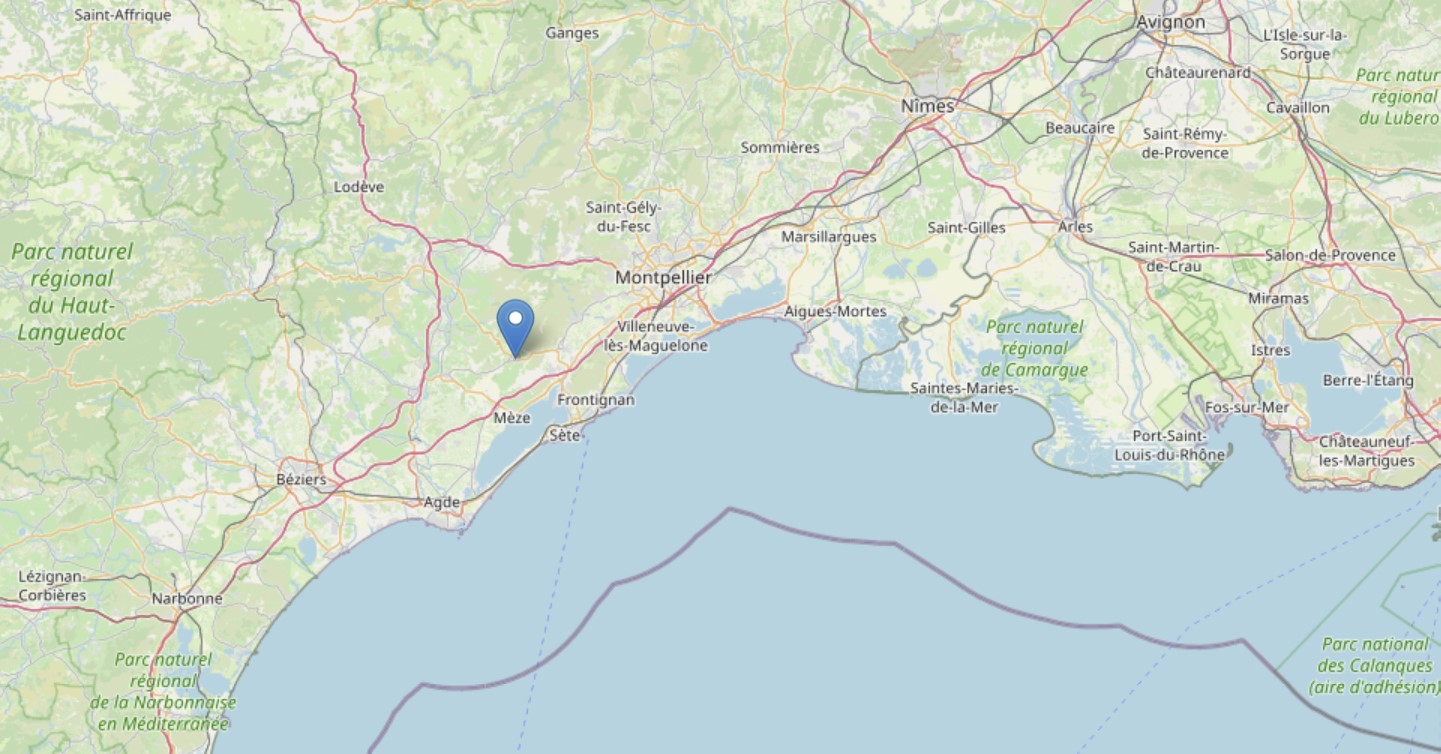Screen dimensions: 1441x754
Task: Select the Nîmes city label
Action: 927,105
